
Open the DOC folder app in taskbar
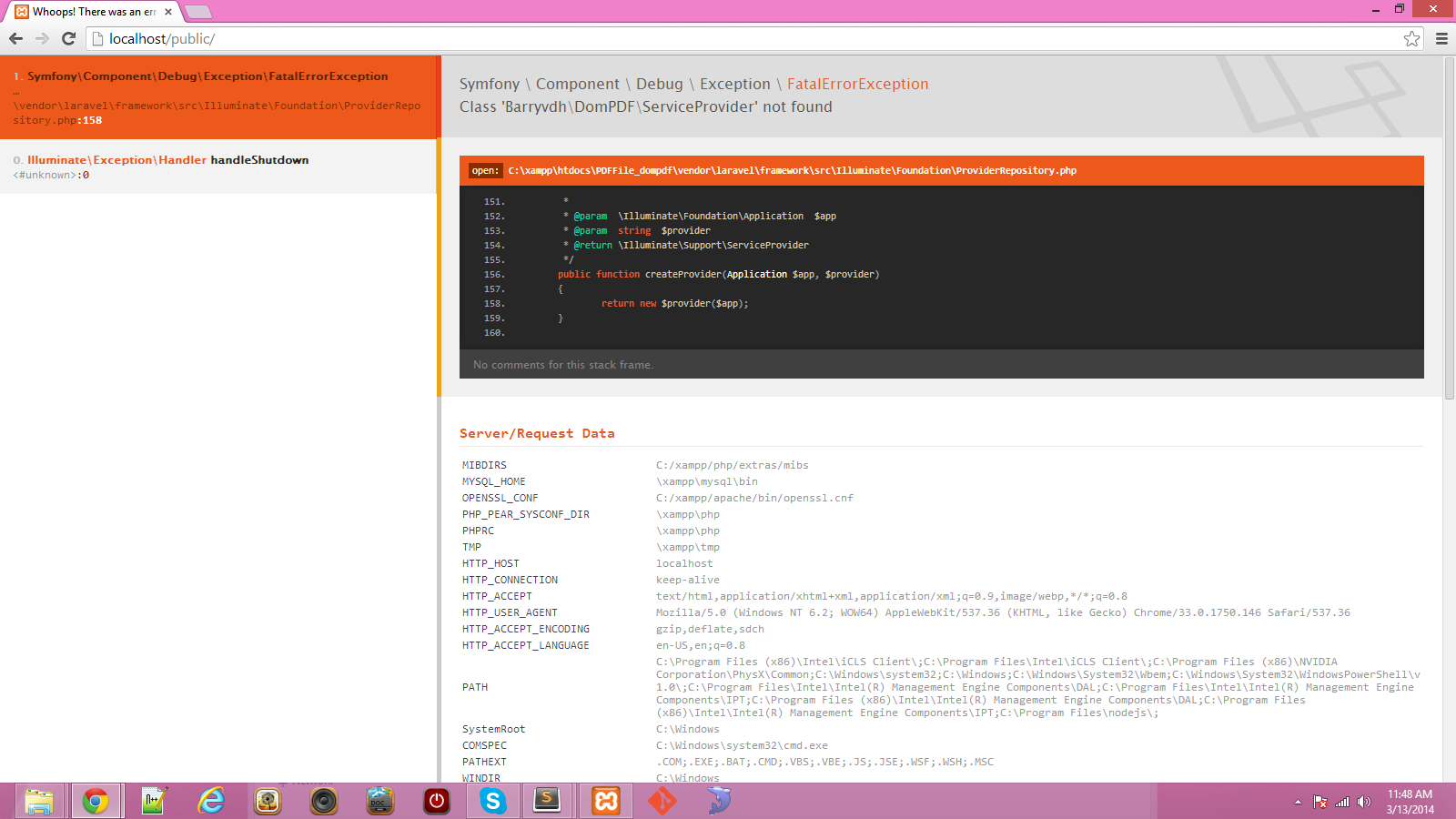point(380,801)
